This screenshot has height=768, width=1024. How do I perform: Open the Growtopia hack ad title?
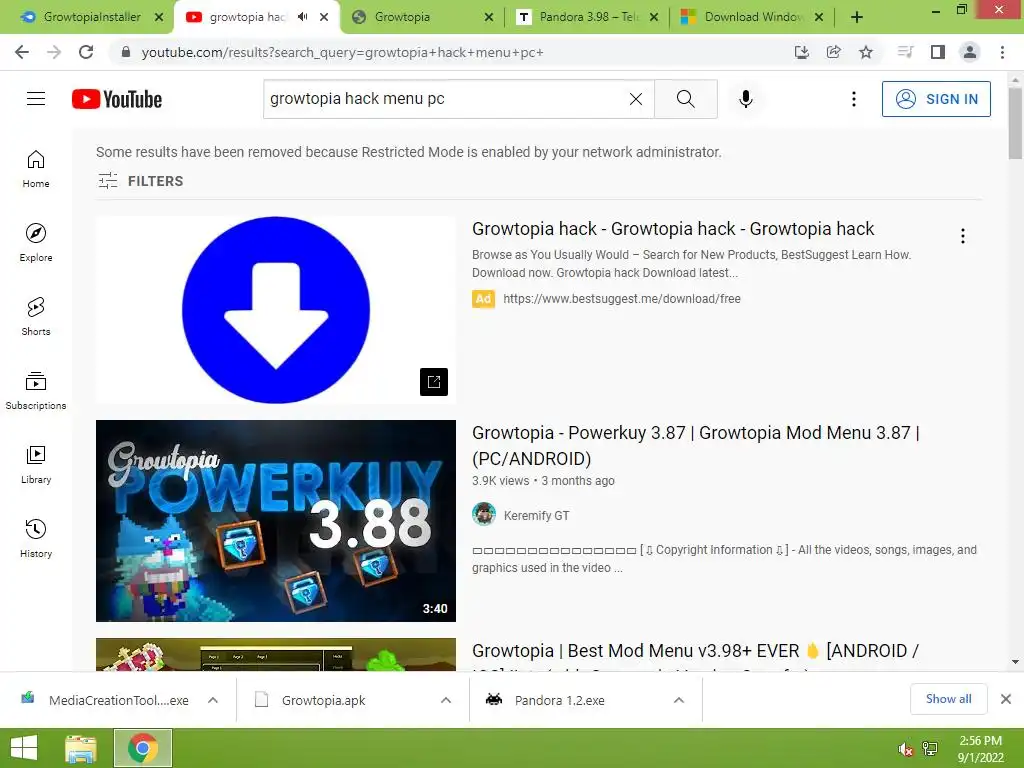click(x=673, y=229)
